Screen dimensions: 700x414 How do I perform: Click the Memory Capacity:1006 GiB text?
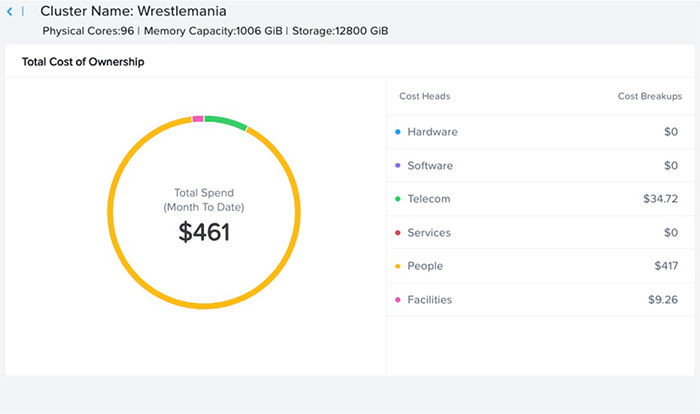click(213, 31)
